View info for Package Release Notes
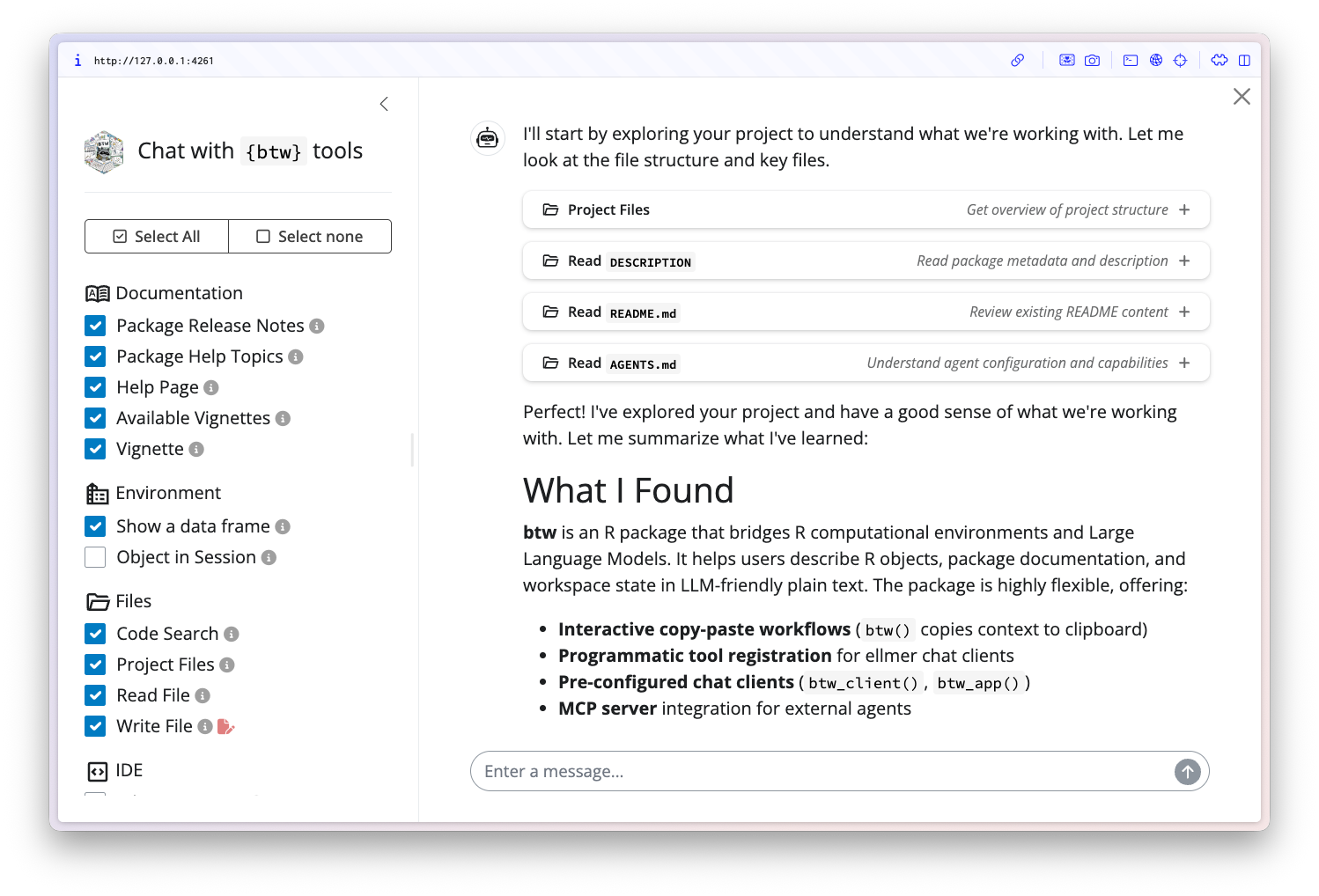The image size is (1319, 896). pyautogui.click(x=318, y=326)
